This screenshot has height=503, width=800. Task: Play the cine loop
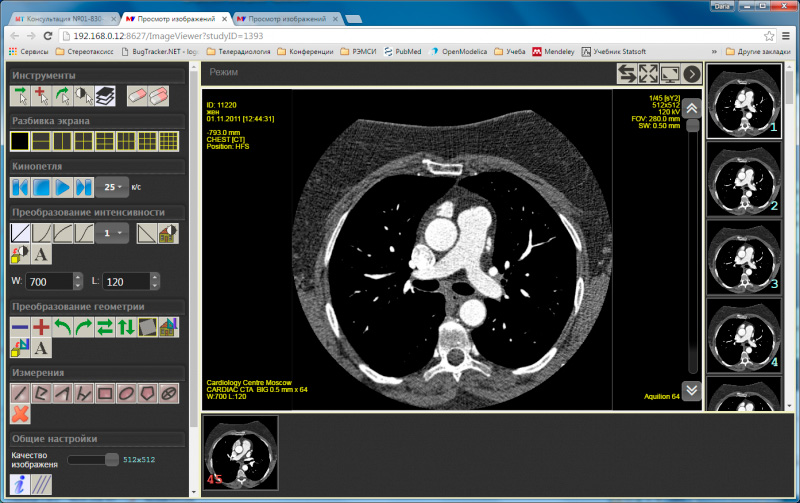[62, 187]
